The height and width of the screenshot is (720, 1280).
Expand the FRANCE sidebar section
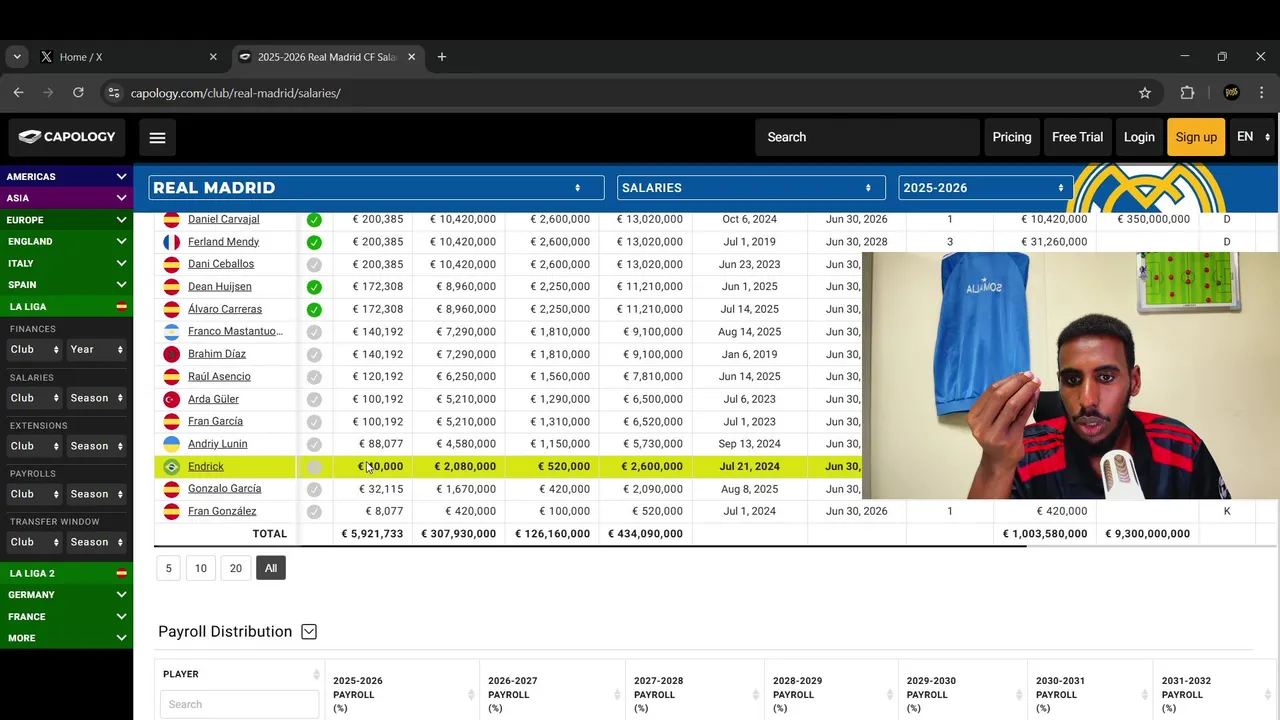click(x=66, y=617)
